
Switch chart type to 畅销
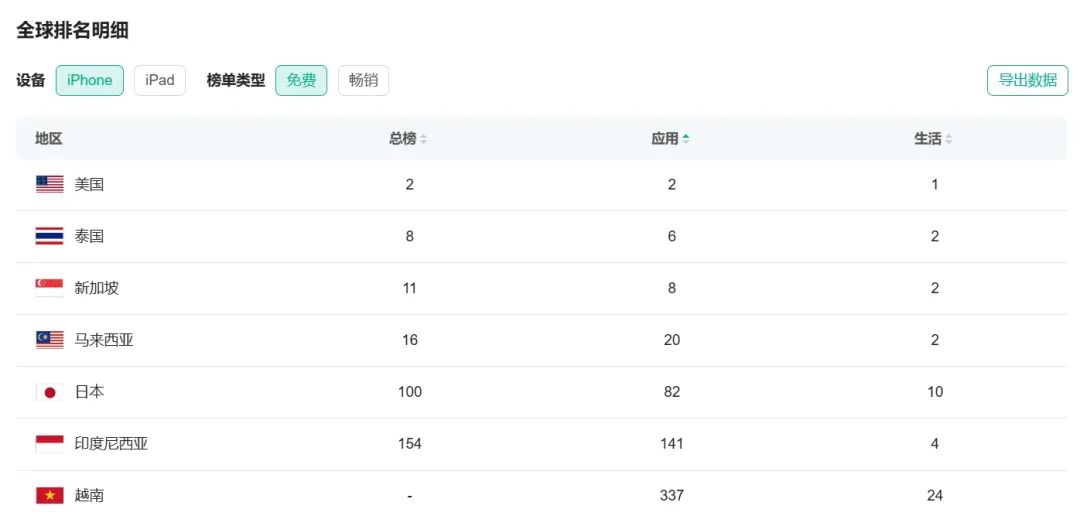click(363, 81)
